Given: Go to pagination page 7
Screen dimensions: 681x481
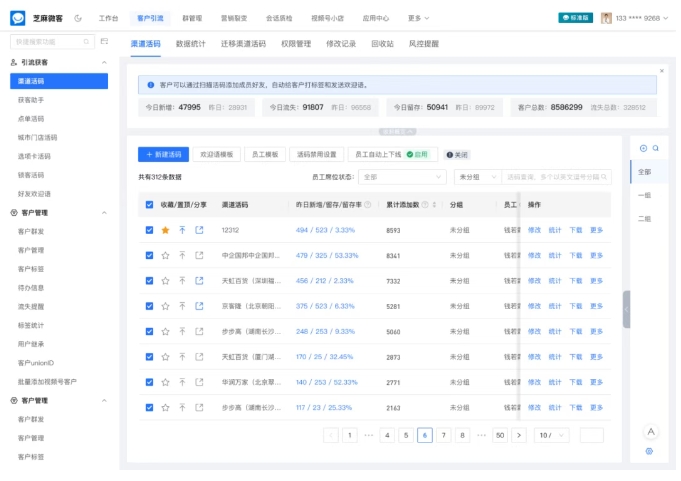Looking at the screenshot, I should [x=443, y=435].
